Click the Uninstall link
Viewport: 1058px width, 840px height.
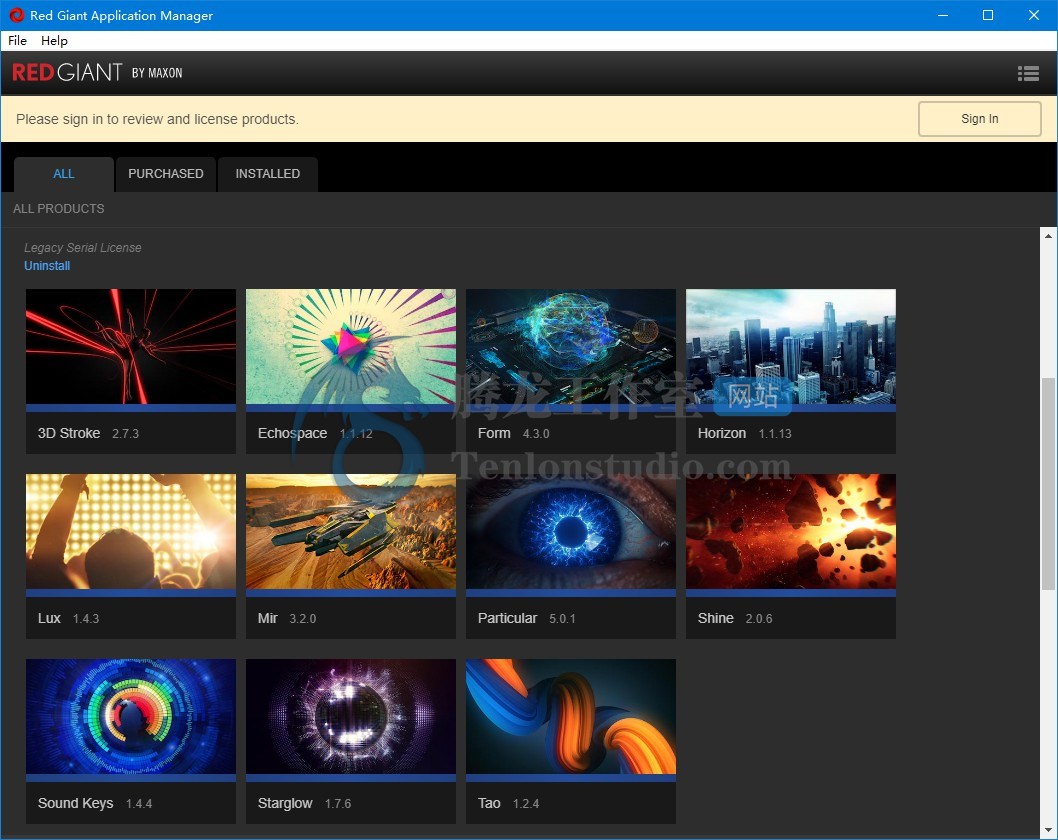tap(47, 266)
